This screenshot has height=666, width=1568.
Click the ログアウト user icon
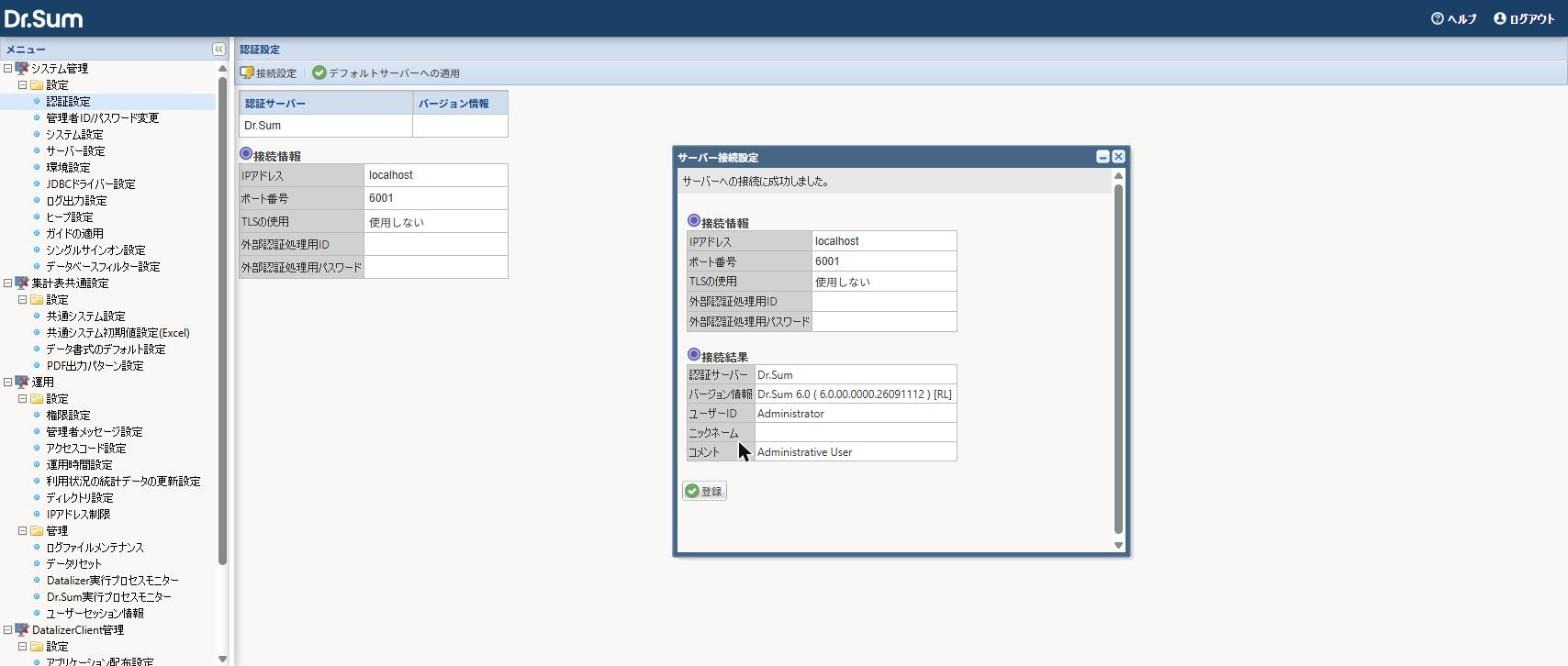coord(1500,19)
